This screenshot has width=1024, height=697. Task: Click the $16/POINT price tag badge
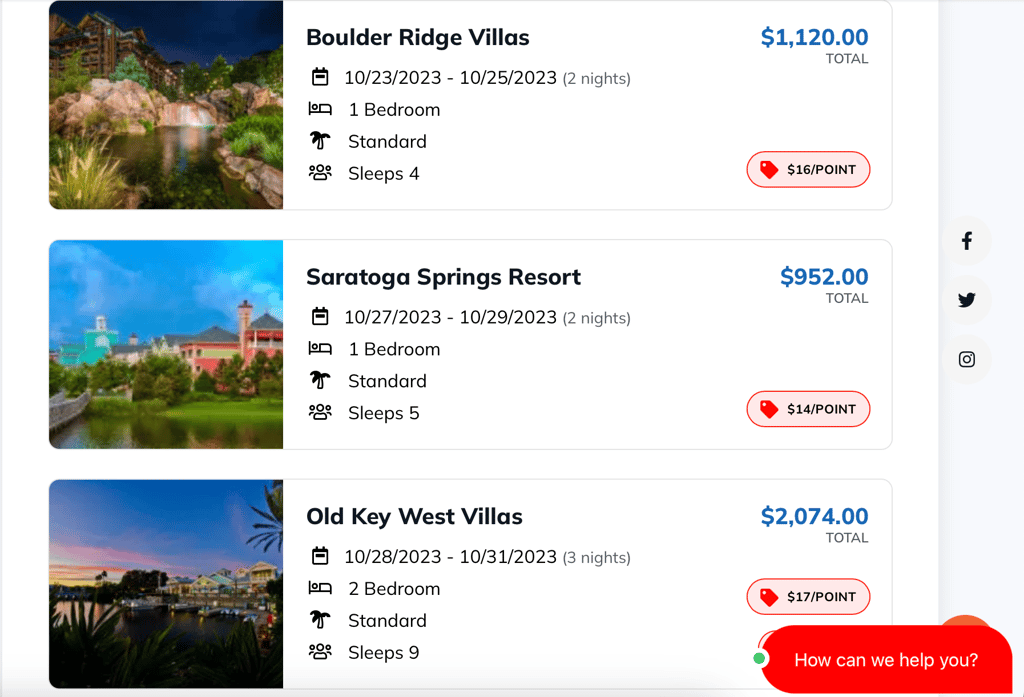(x=808, y=170)
